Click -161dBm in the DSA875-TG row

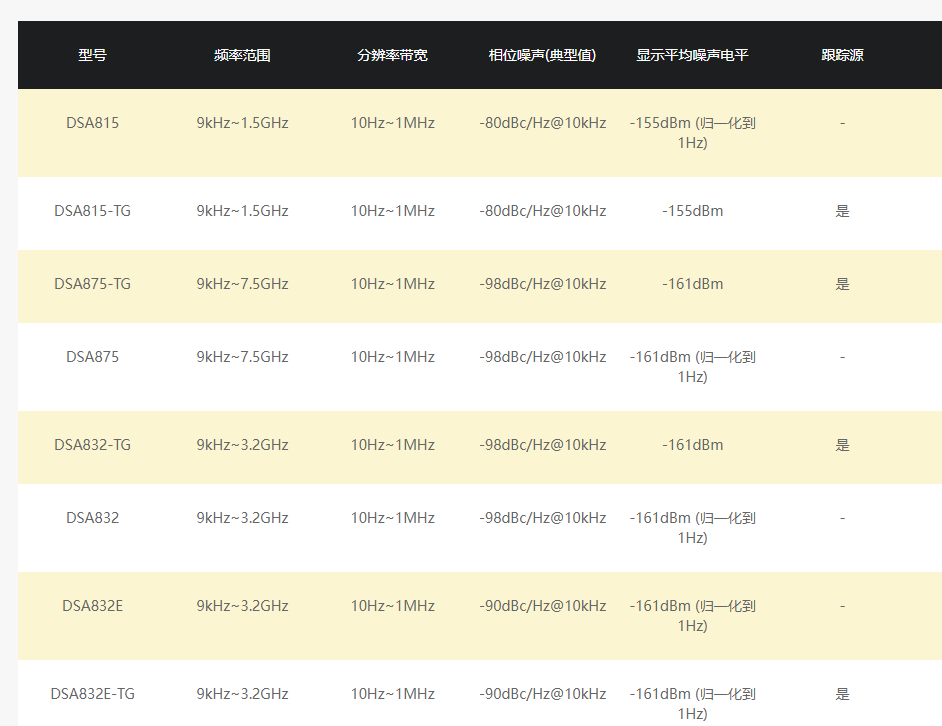(x=693, y=284)
